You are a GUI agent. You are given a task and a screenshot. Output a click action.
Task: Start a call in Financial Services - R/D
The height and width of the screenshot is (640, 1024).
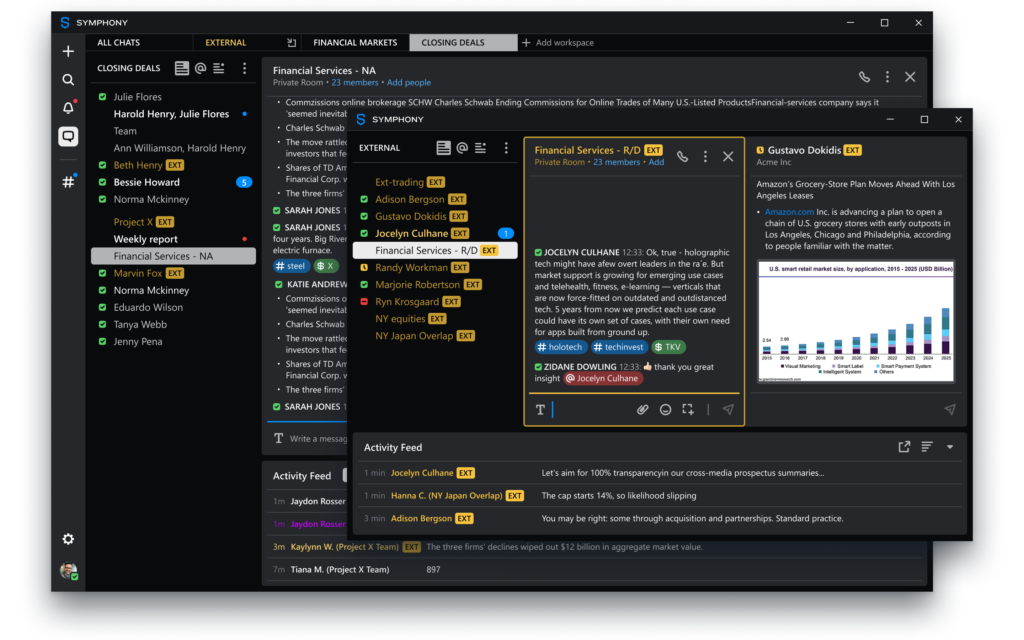pyautogui.click(x=682, y=156)
